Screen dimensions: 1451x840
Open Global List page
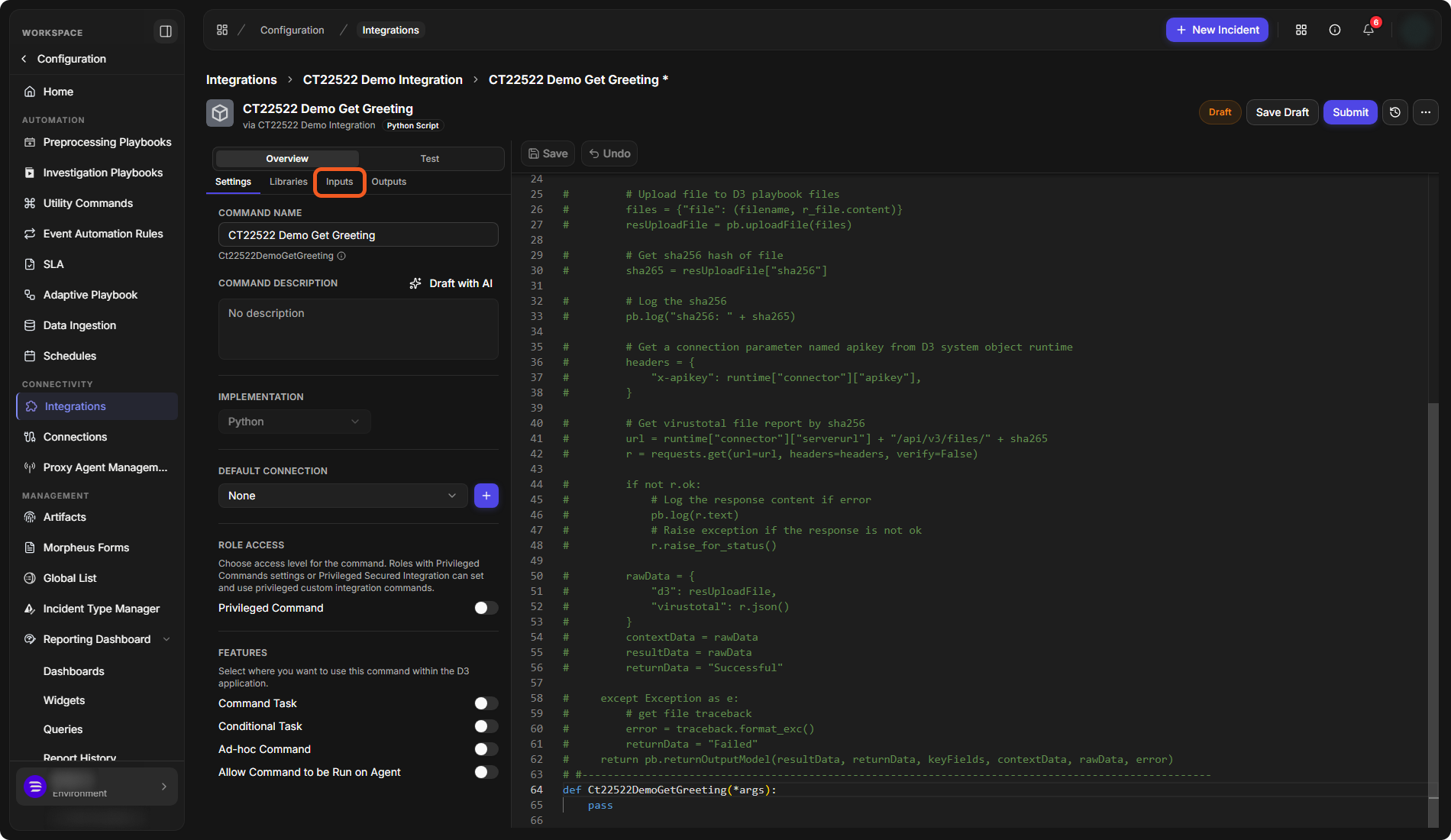pos(69,578)
